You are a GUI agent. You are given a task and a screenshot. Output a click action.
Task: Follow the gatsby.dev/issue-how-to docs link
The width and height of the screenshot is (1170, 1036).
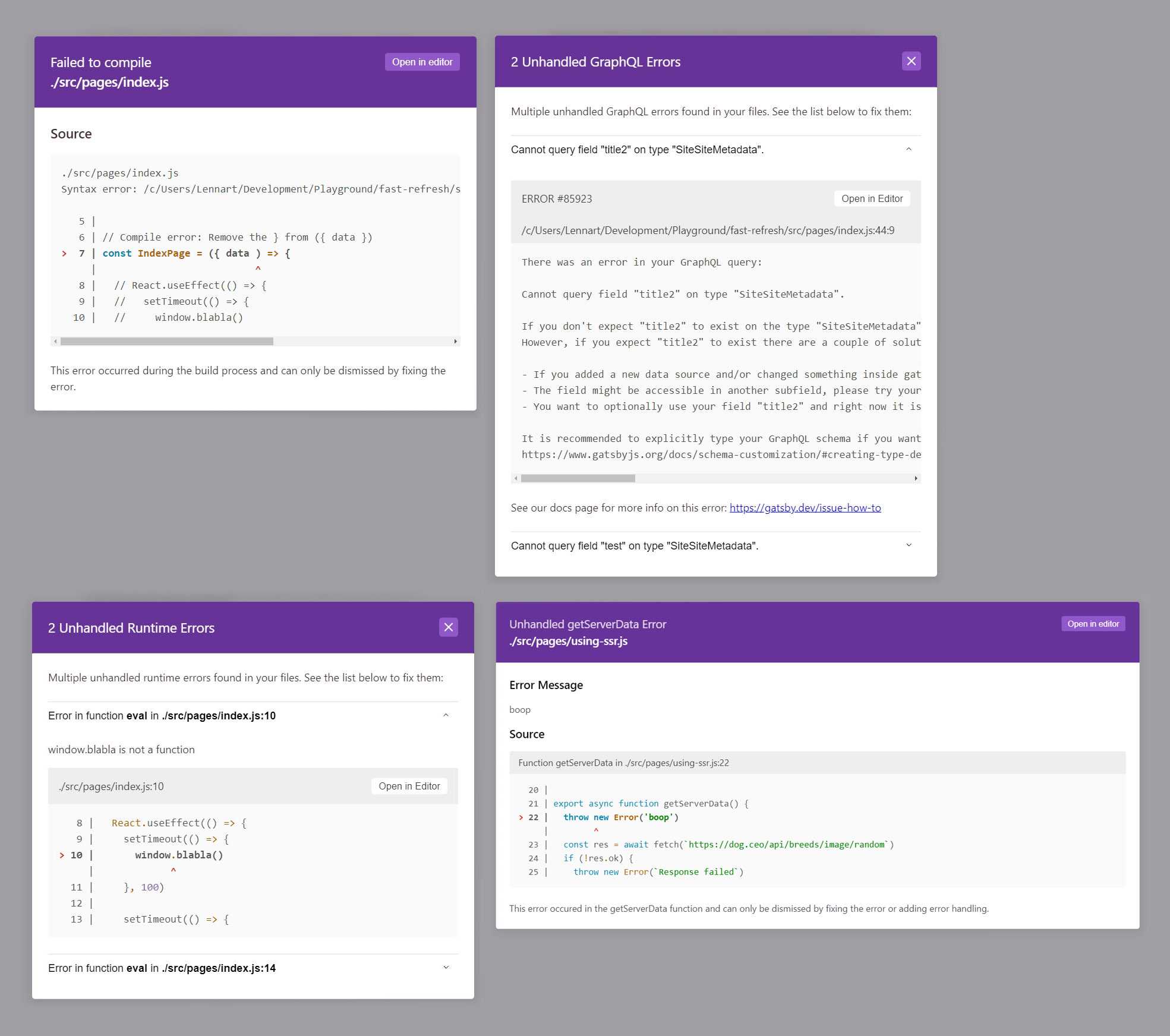pos(805,508)
